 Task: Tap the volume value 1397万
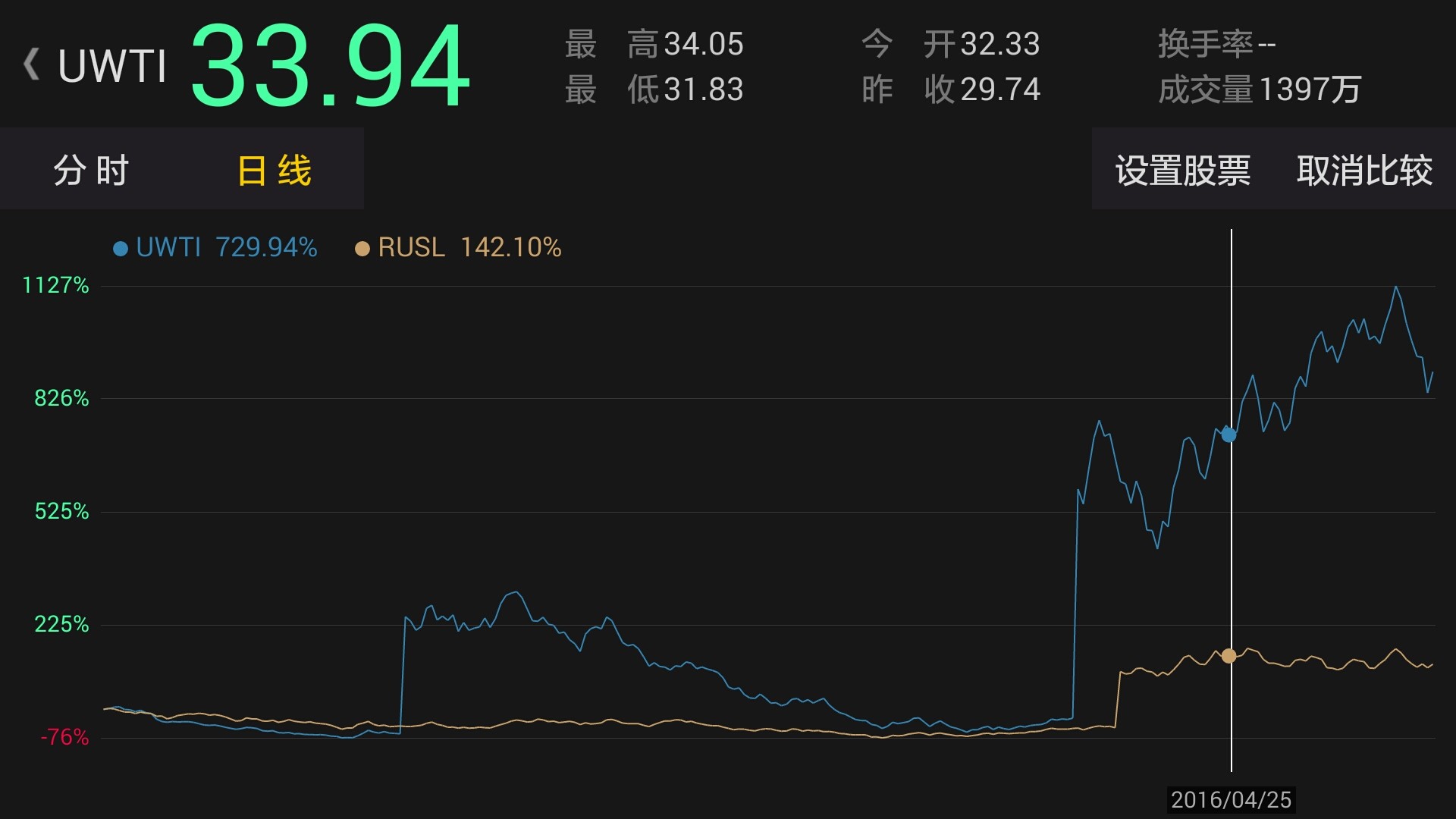click(x=1310, y=89)
